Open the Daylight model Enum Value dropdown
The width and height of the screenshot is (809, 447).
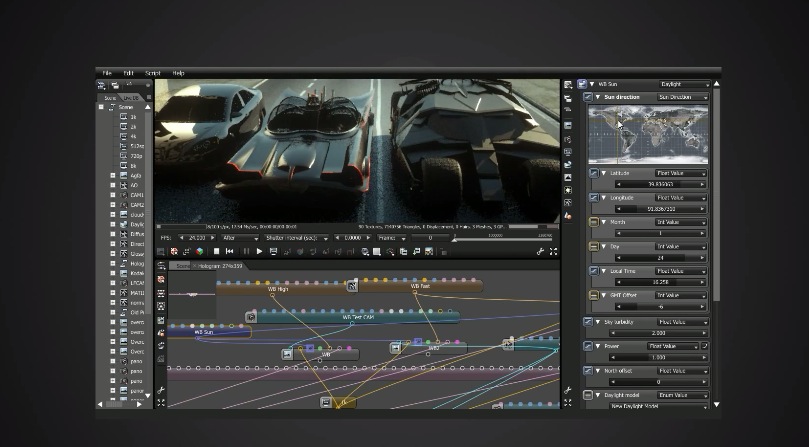683,395
